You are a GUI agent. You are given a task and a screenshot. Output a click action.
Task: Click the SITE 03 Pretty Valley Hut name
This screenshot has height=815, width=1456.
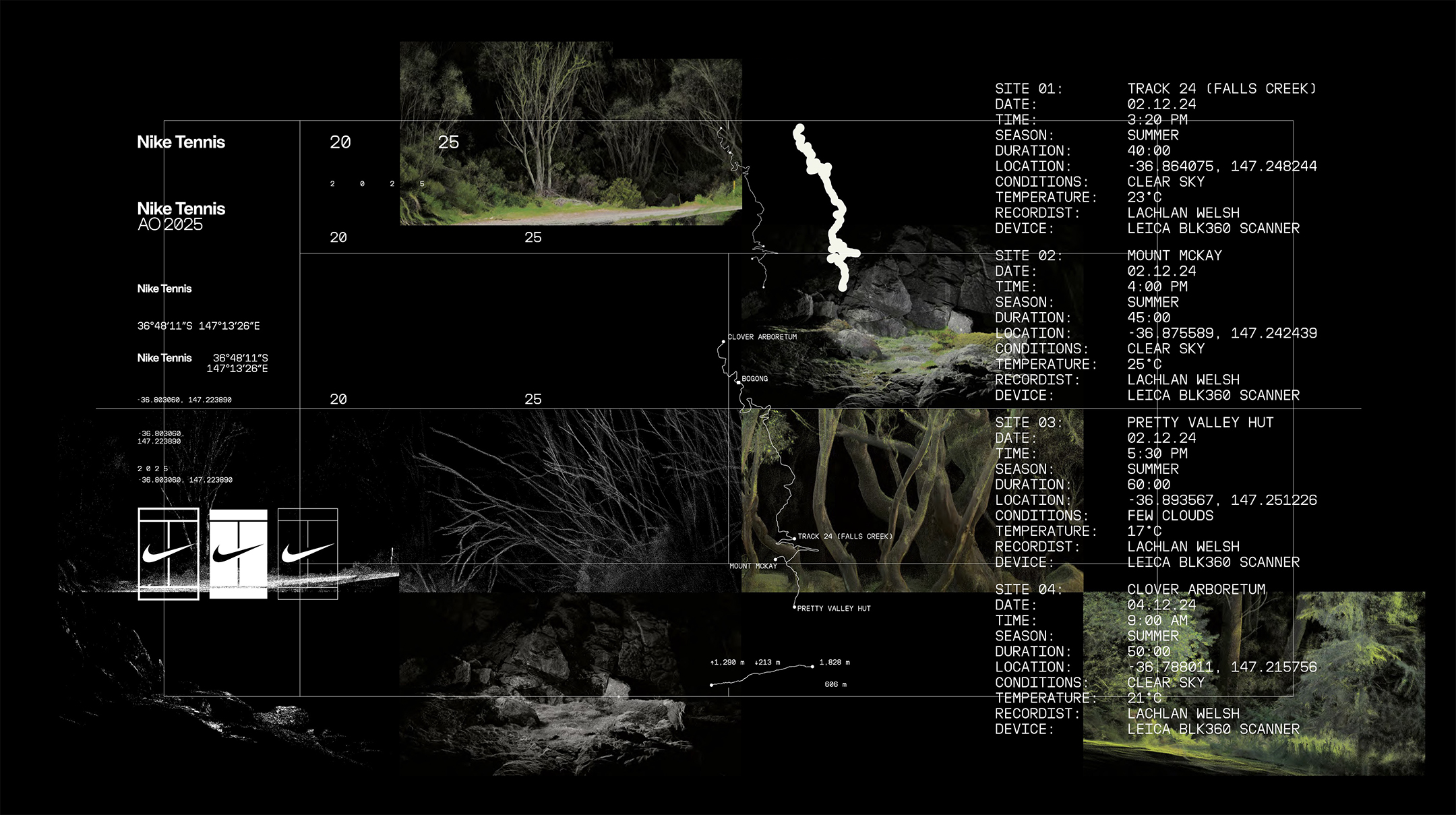click(x=1200, y=423)
